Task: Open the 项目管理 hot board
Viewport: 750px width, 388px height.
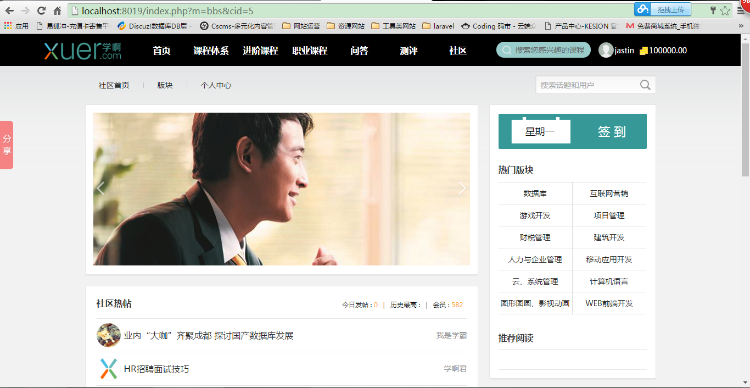Action: pyautogui.click(x=609, y=216)
